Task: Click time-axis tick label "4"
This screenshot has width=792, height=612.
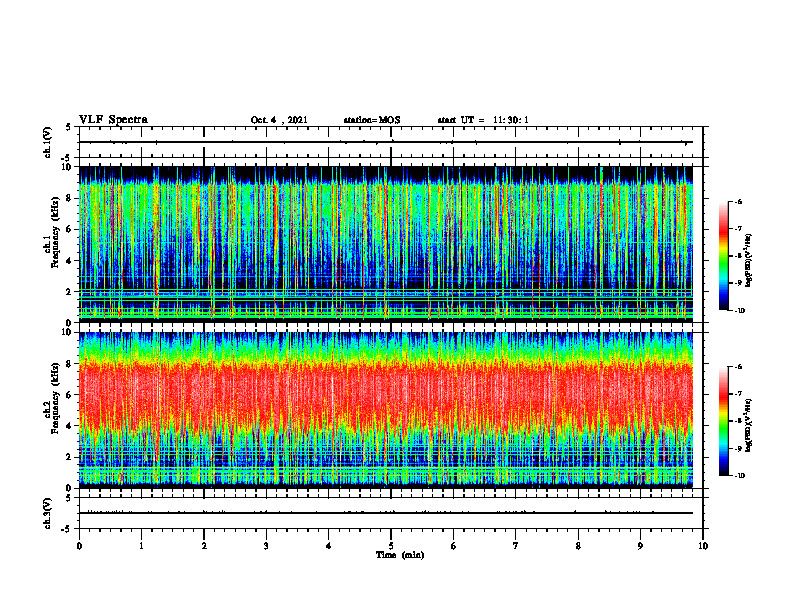Action: click(329, 546)
